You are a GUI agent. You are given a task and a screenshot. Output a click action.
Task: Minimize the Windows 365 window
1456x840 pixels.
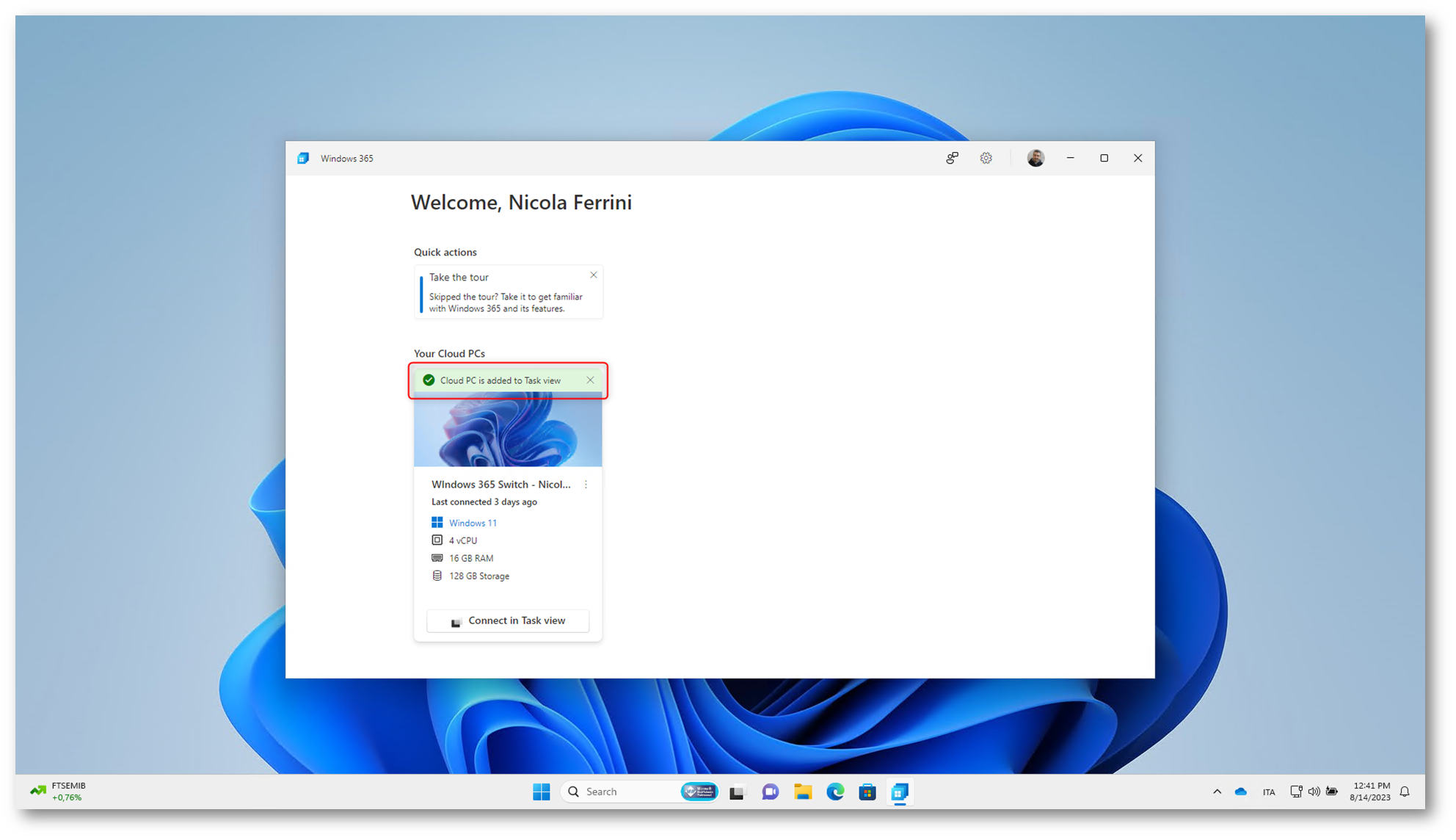(1070, 158)
